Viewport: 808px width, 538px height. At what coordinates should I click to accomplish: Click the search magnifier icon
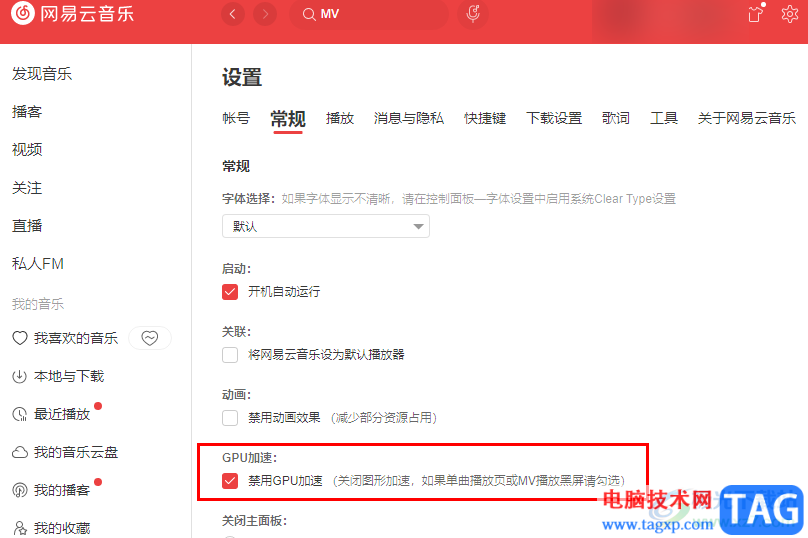309,14
